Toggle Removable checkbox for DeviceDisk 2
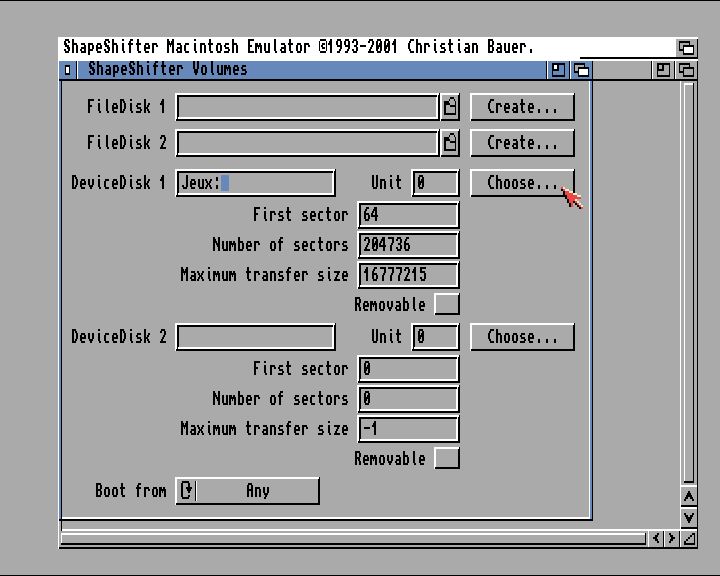The height and width of the screenshot is (576, 720). (447, 458)
